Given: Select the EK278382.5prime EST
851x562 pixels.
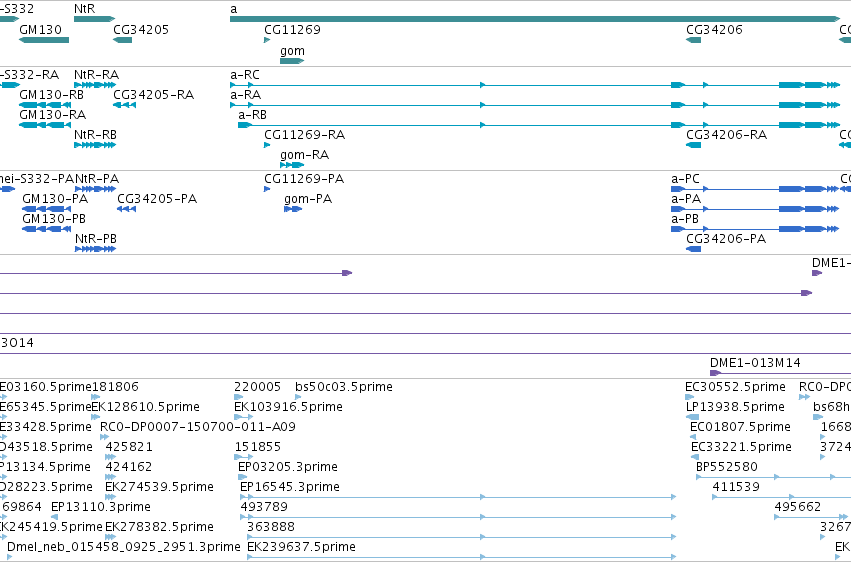Looking at the screenshot, I should point(111,538).
